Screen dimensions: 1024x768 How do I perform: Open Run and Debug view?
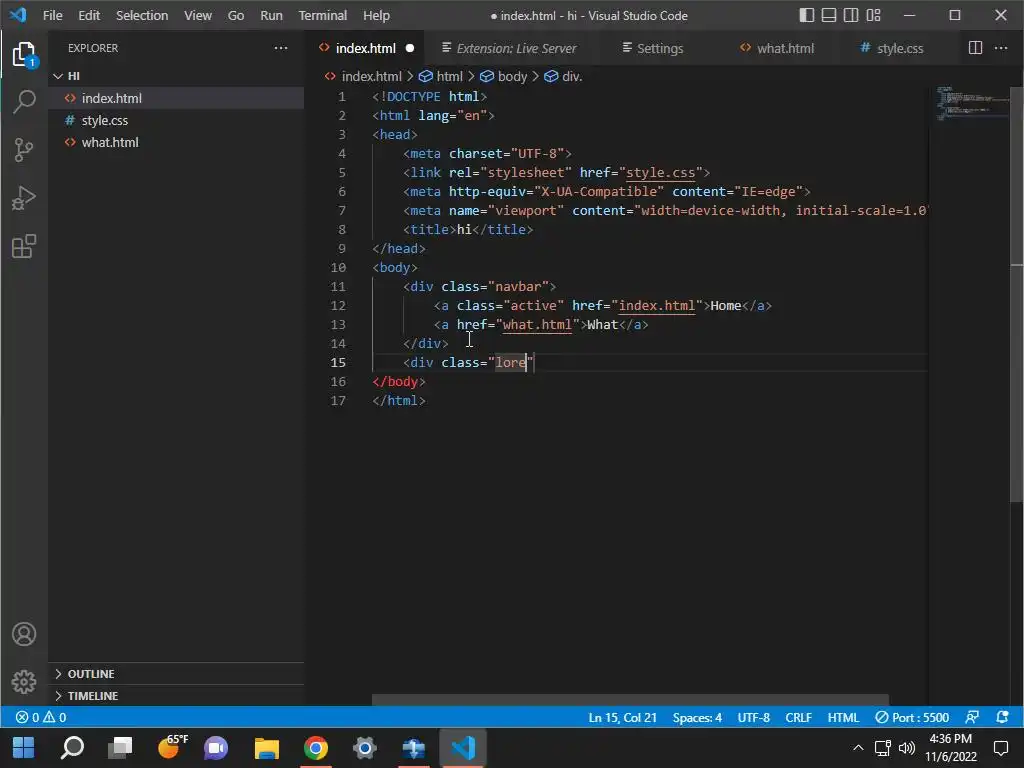[24, 198]
